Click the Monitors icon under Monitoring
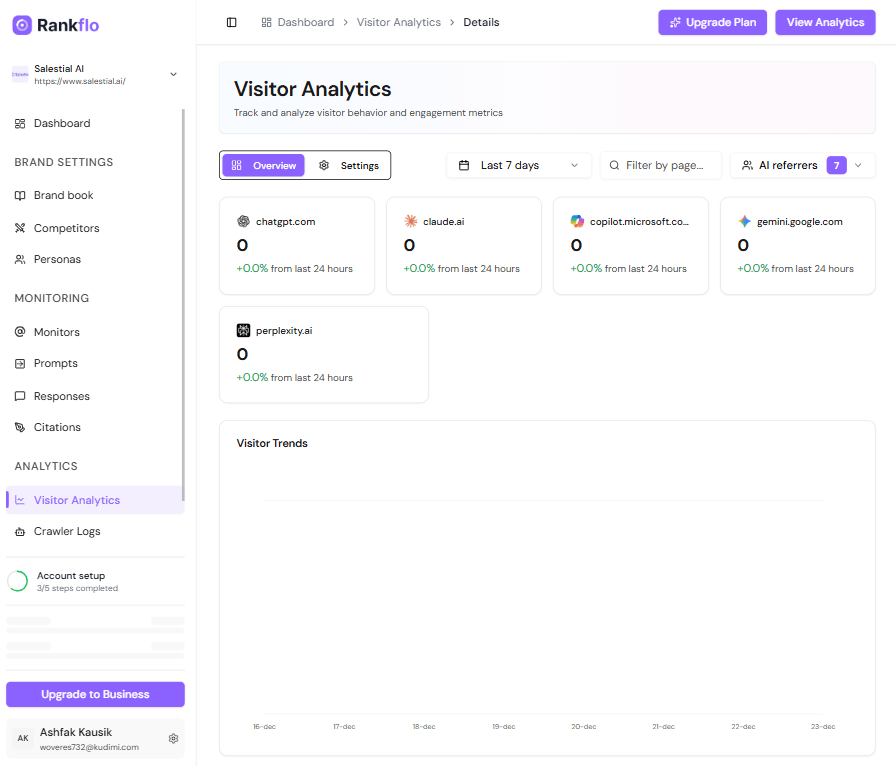The width and height of the screenshot is (896, 766). point(20,331)
